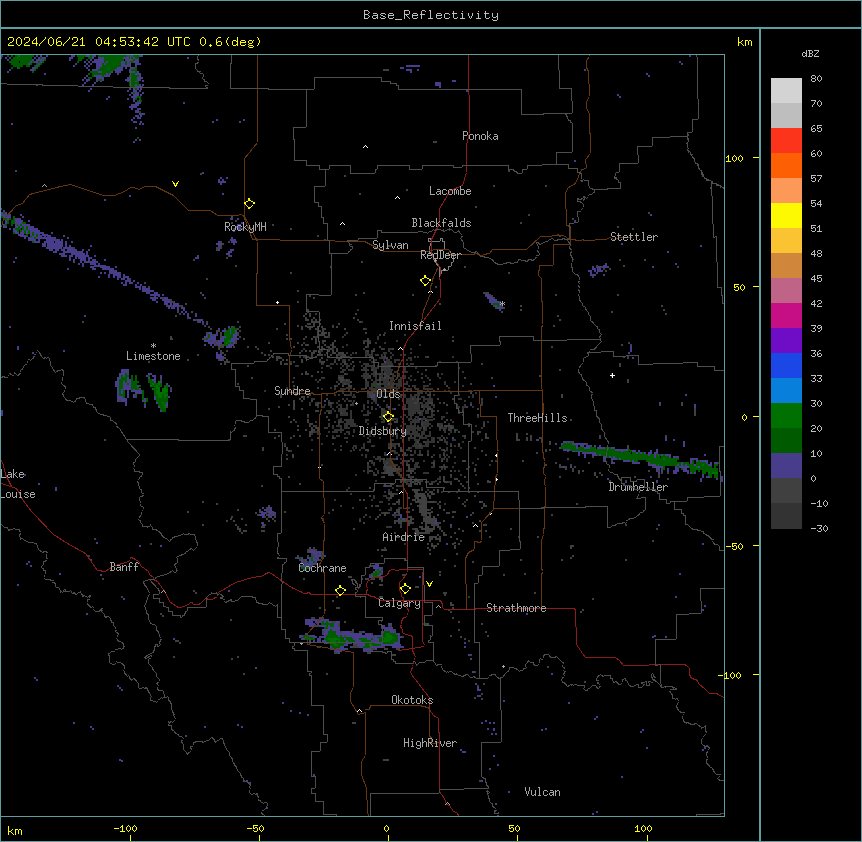The height and width of the screenshot is (842, 862).
Task: Select the RedDeer city label
Action: tap(440, 255)
